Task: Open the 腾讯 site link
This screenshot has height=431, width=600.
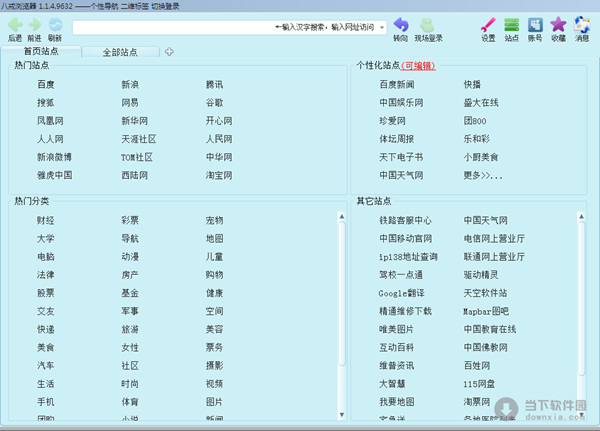Action: coord(214,85)
